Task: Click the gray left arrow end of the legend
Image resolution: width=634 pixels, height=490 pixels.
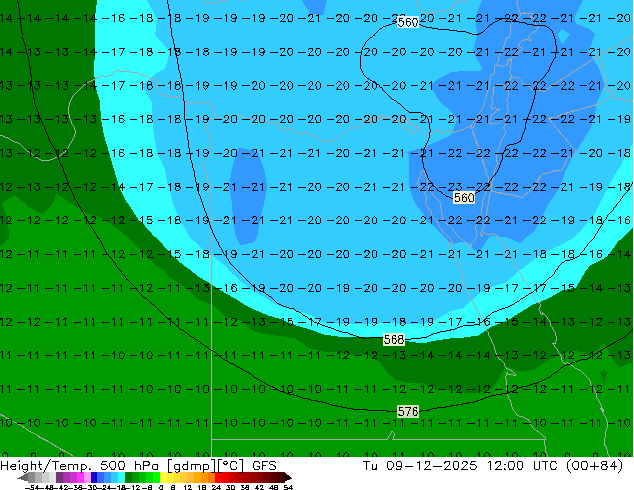Action: [23, 477]
